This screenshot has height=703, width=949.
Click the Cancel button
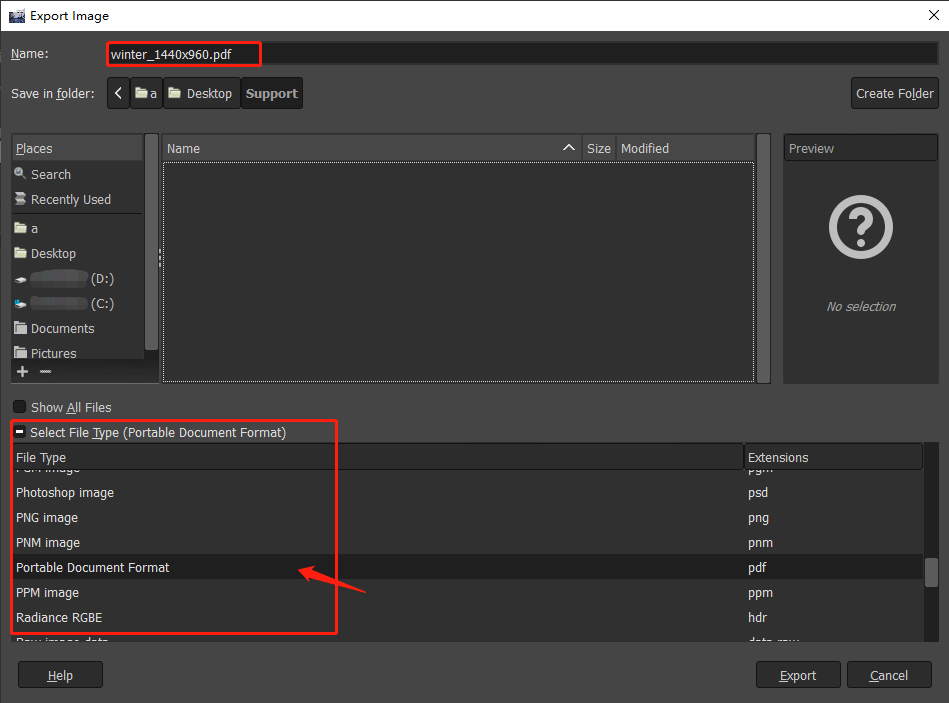(x=888, y=675)
